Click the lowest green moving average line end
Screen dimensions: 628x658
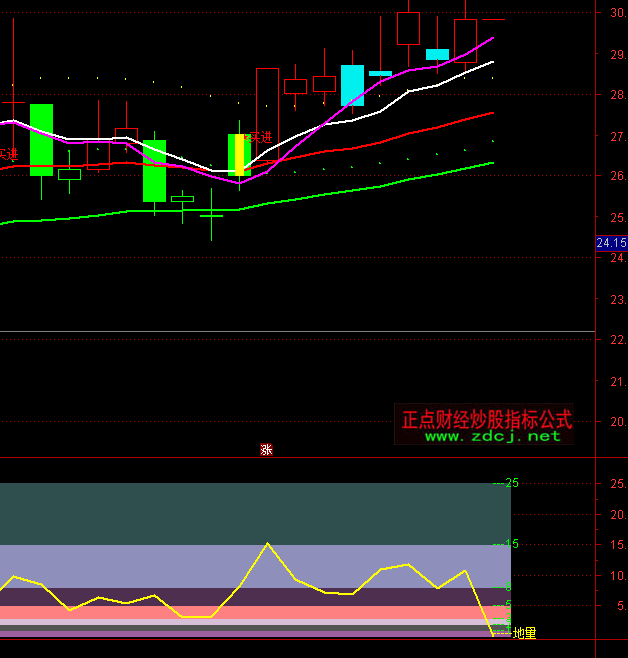492,162
